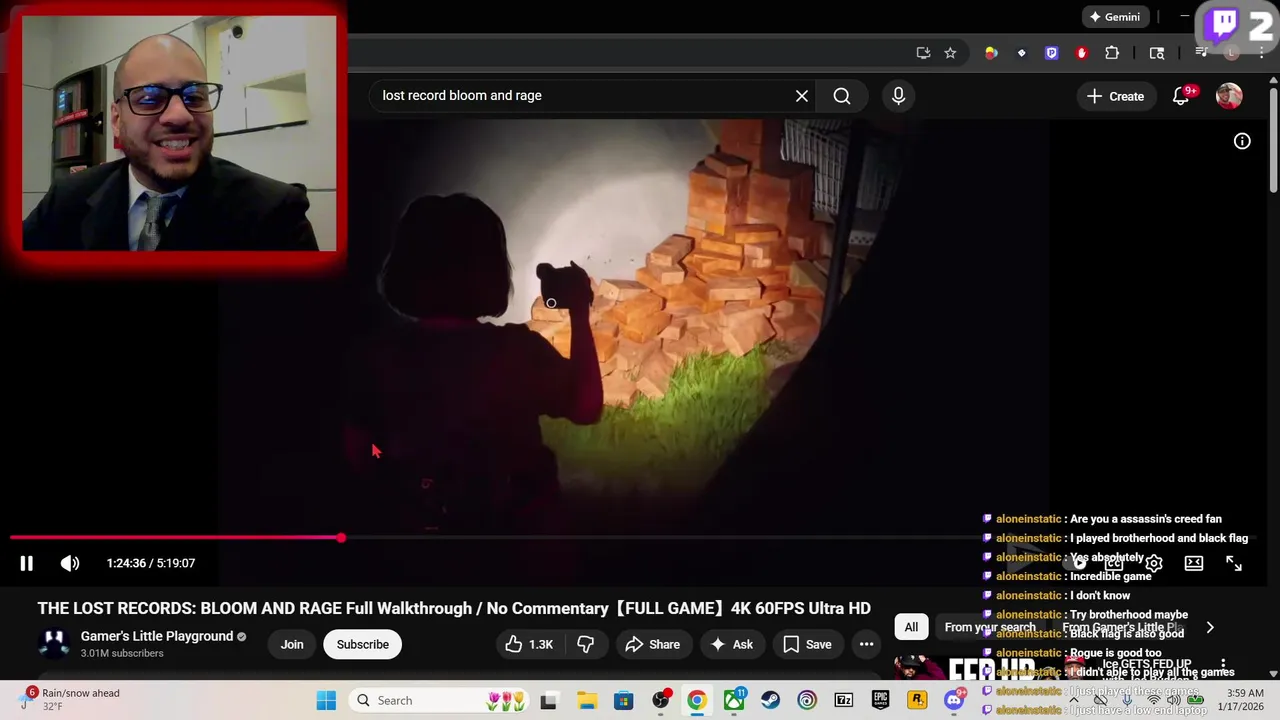Open 7-Zip from taskbar

pyautogui.click(x=844, y=700)
